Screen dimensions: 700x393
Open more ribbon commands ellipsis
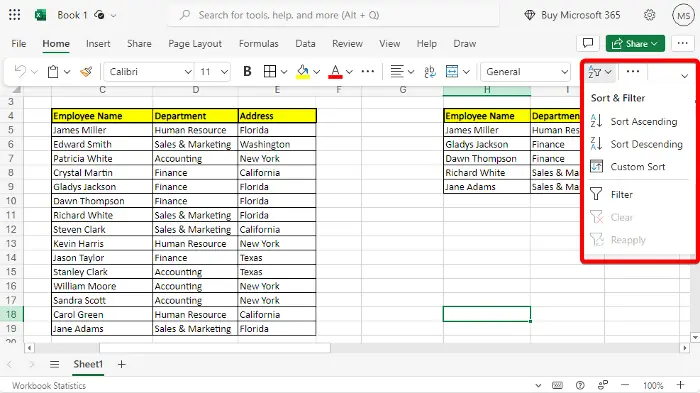click(633, 71)
